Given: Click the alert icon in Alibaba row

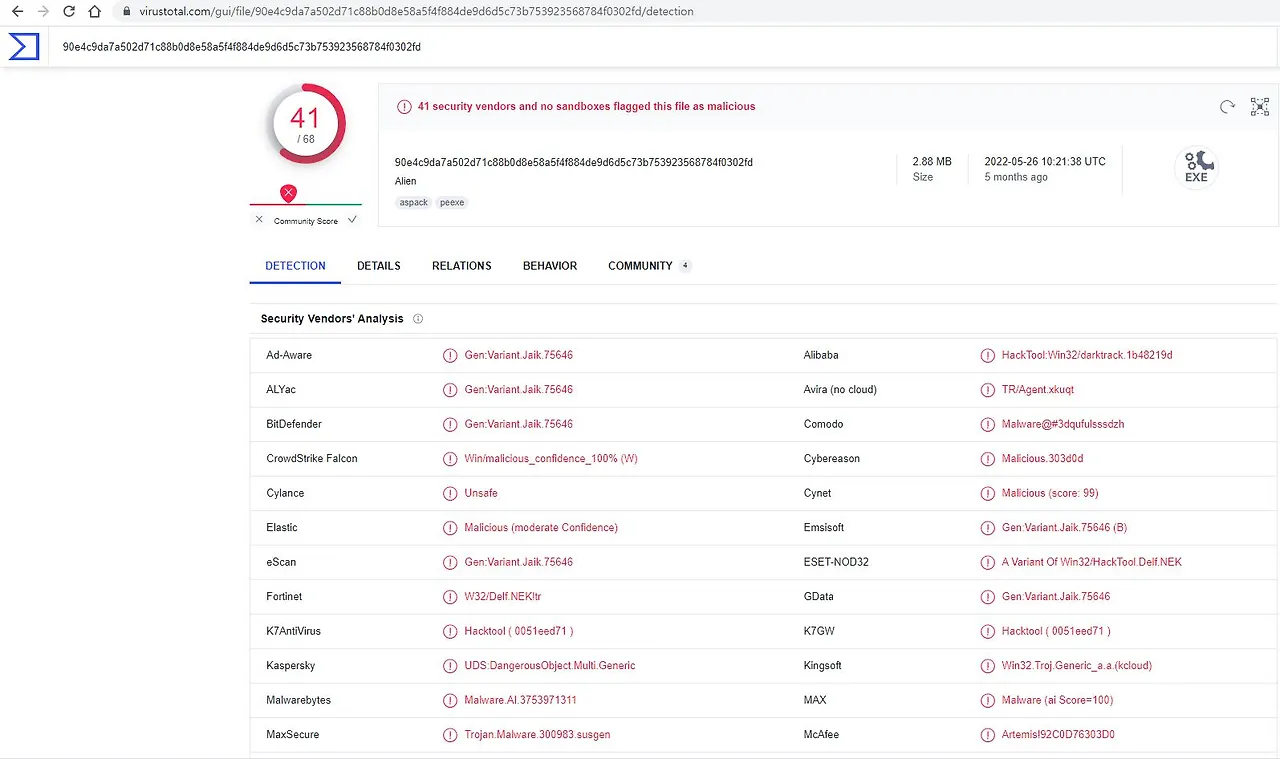Looking at the screenshot, I should click(988, 355).
